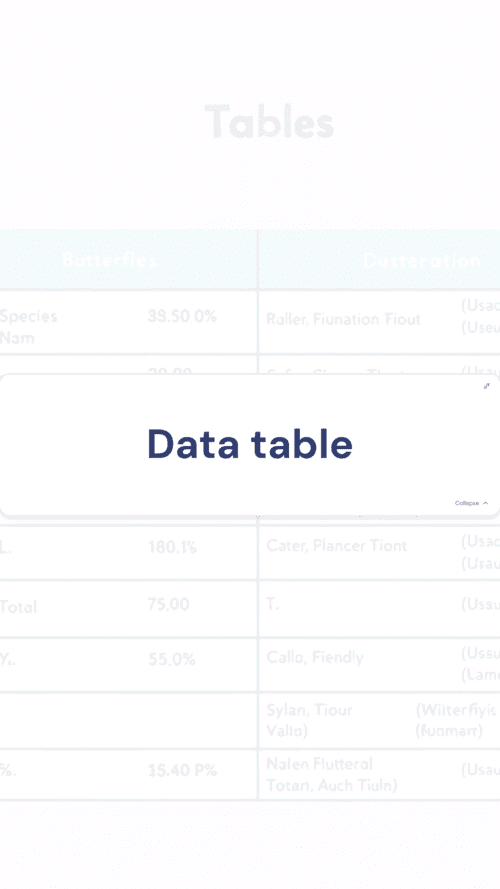Click the expand icon on the Data table card

click(x=486, y=386)
